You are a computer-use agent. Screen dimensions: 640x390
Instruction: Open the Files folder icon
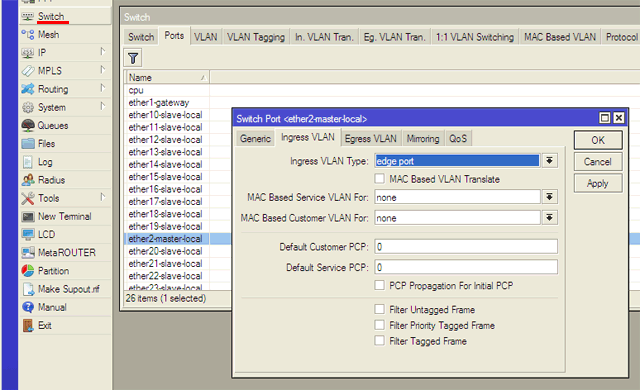coord(28,144)
